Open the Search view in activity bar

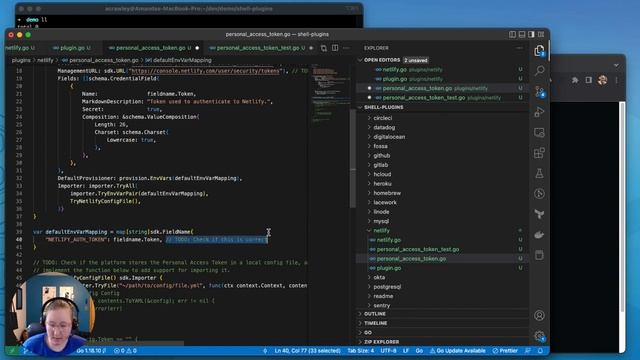(539, 71)
